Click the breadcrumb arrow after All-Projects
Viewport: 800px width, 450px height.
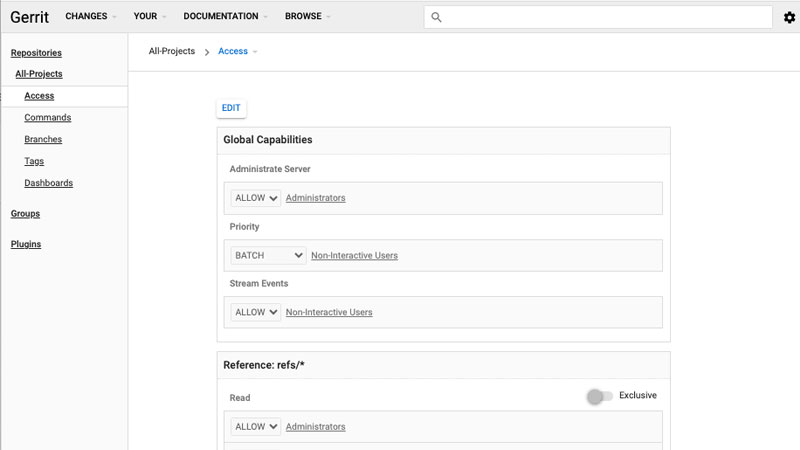tap(207, 52)
